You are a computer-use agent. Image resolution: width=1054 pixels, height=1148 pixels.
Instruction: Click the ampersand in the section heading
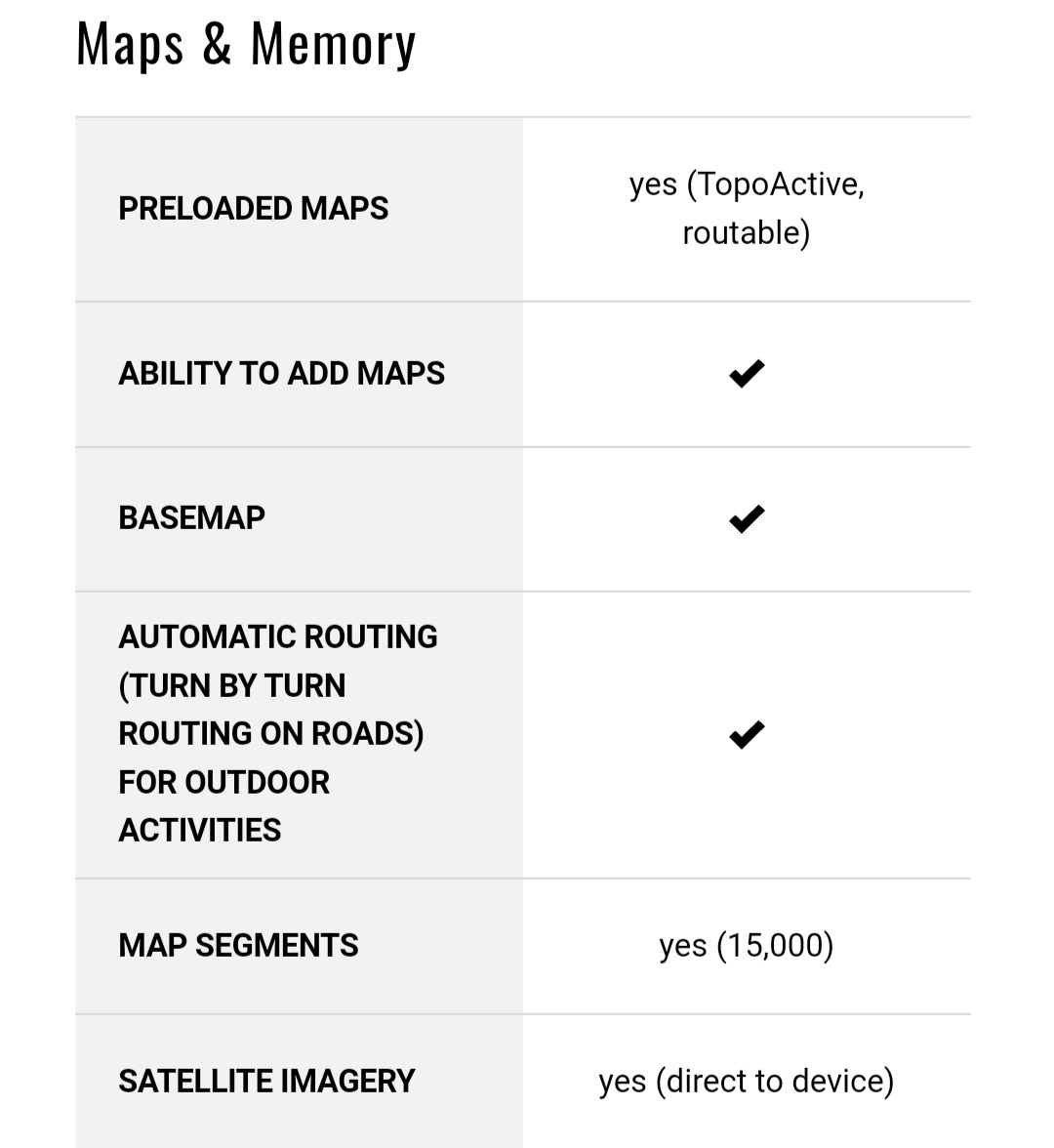[x=218, y=45]
